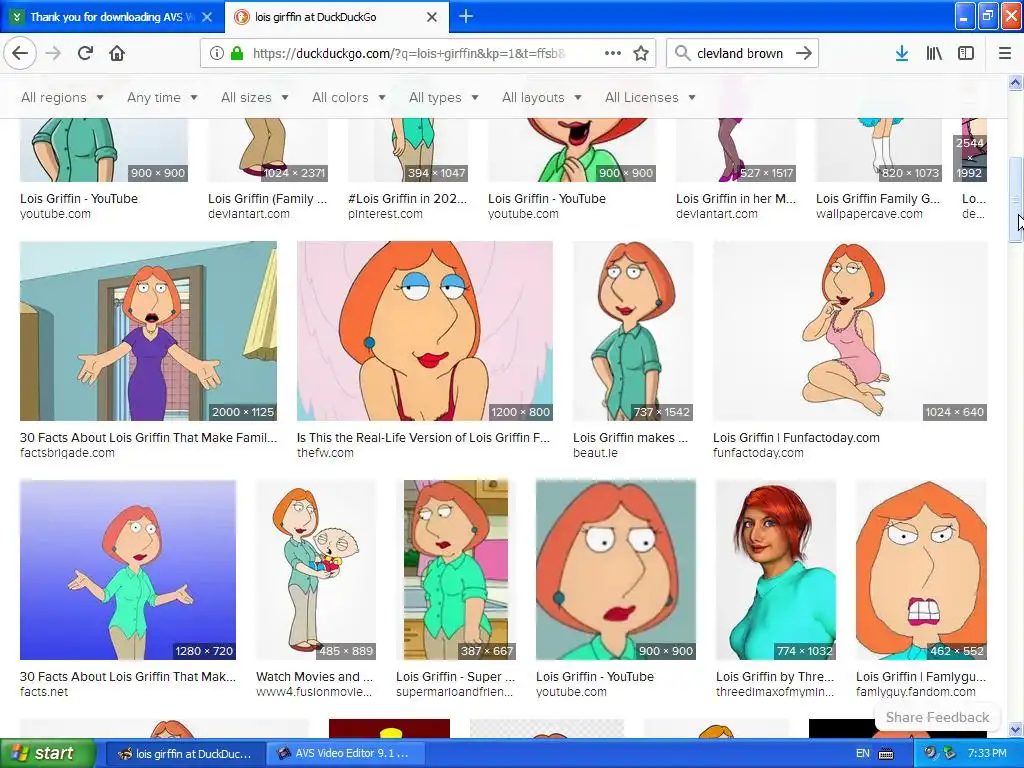Screen dimensions: 1024x768
Task: Click the Share Feedback button
Action: (937, 717)
